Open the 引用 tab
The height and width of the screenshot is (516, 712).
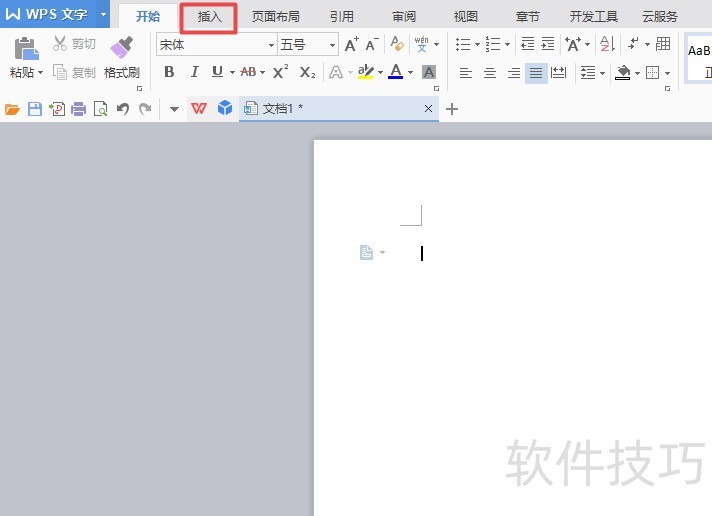[x=342, y=17]
